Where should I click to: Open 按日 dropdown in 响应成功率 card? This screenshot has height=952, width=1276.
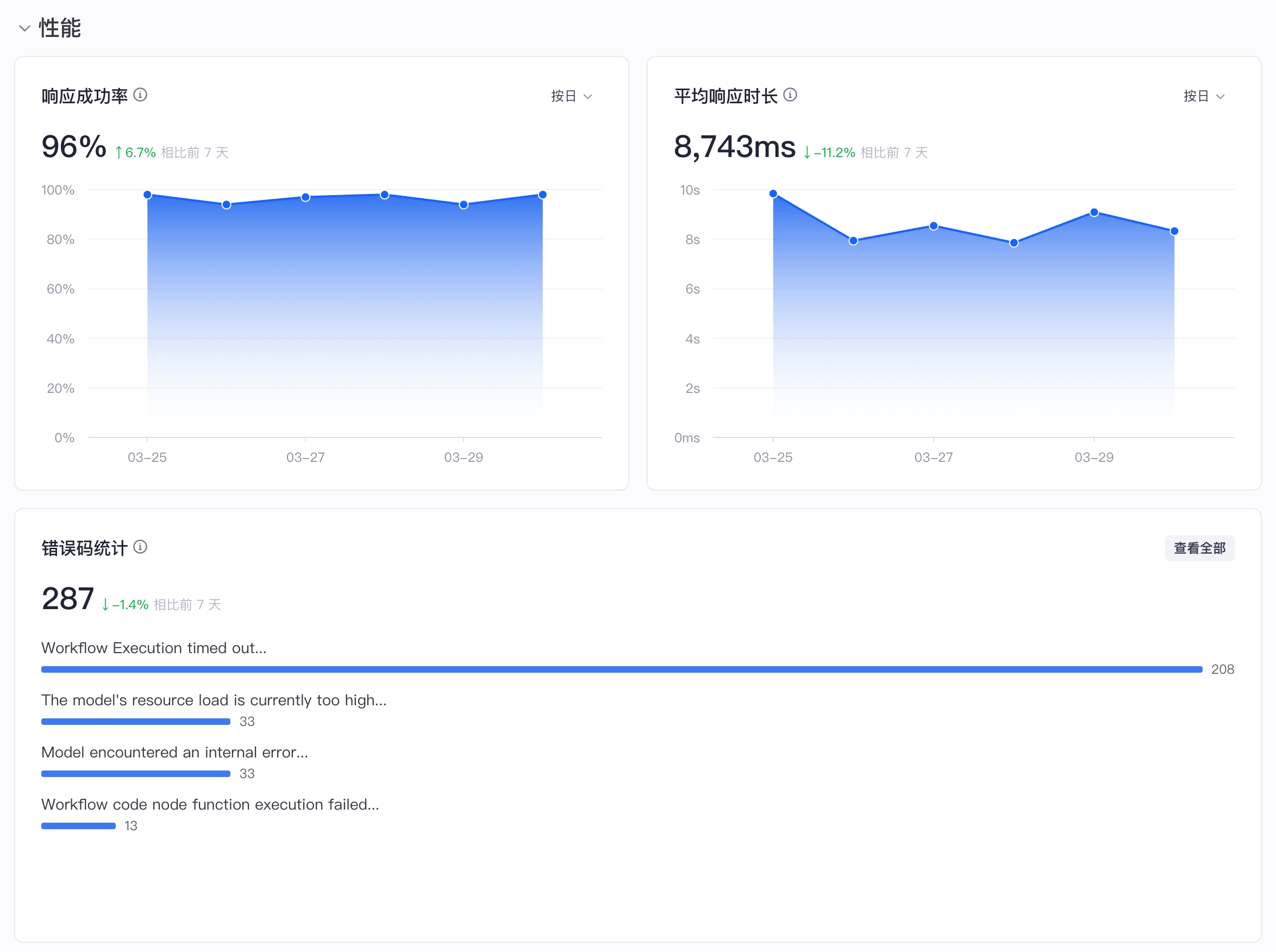click(x=572, y=96)
